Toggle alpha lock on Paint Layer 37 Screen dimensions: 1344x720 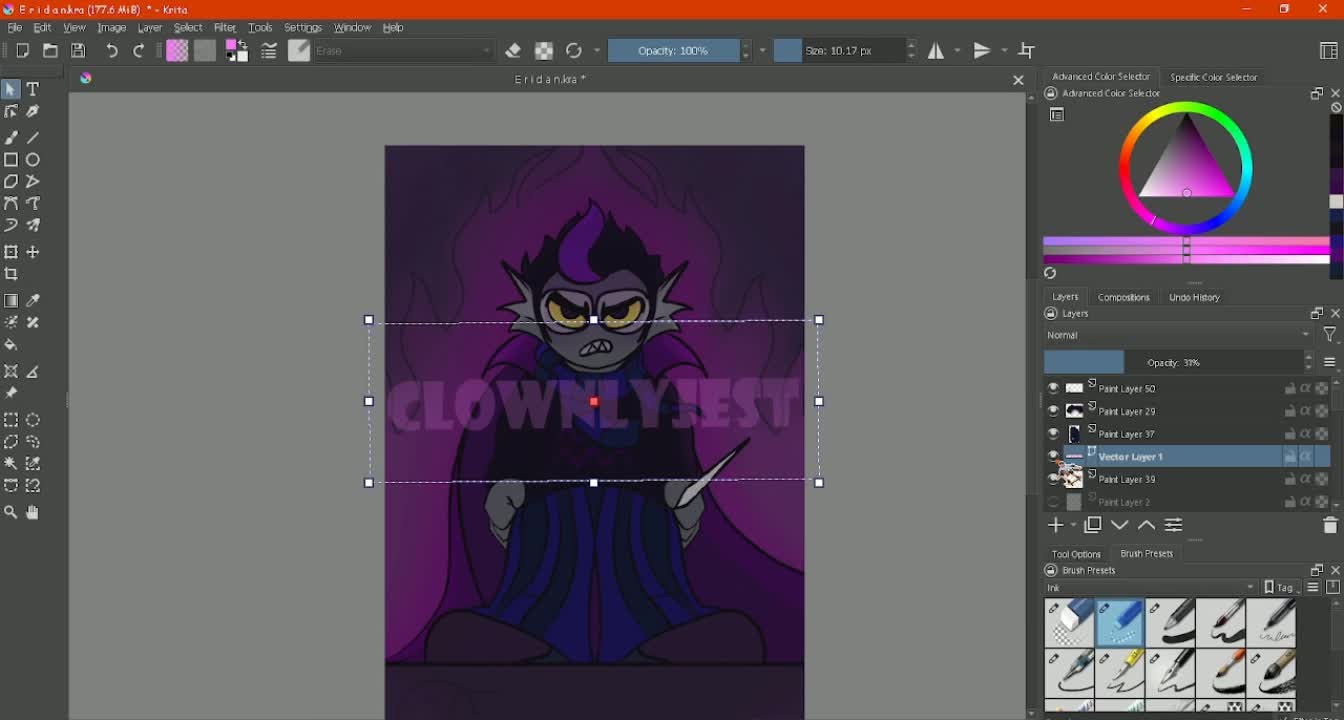point(1322,434)
